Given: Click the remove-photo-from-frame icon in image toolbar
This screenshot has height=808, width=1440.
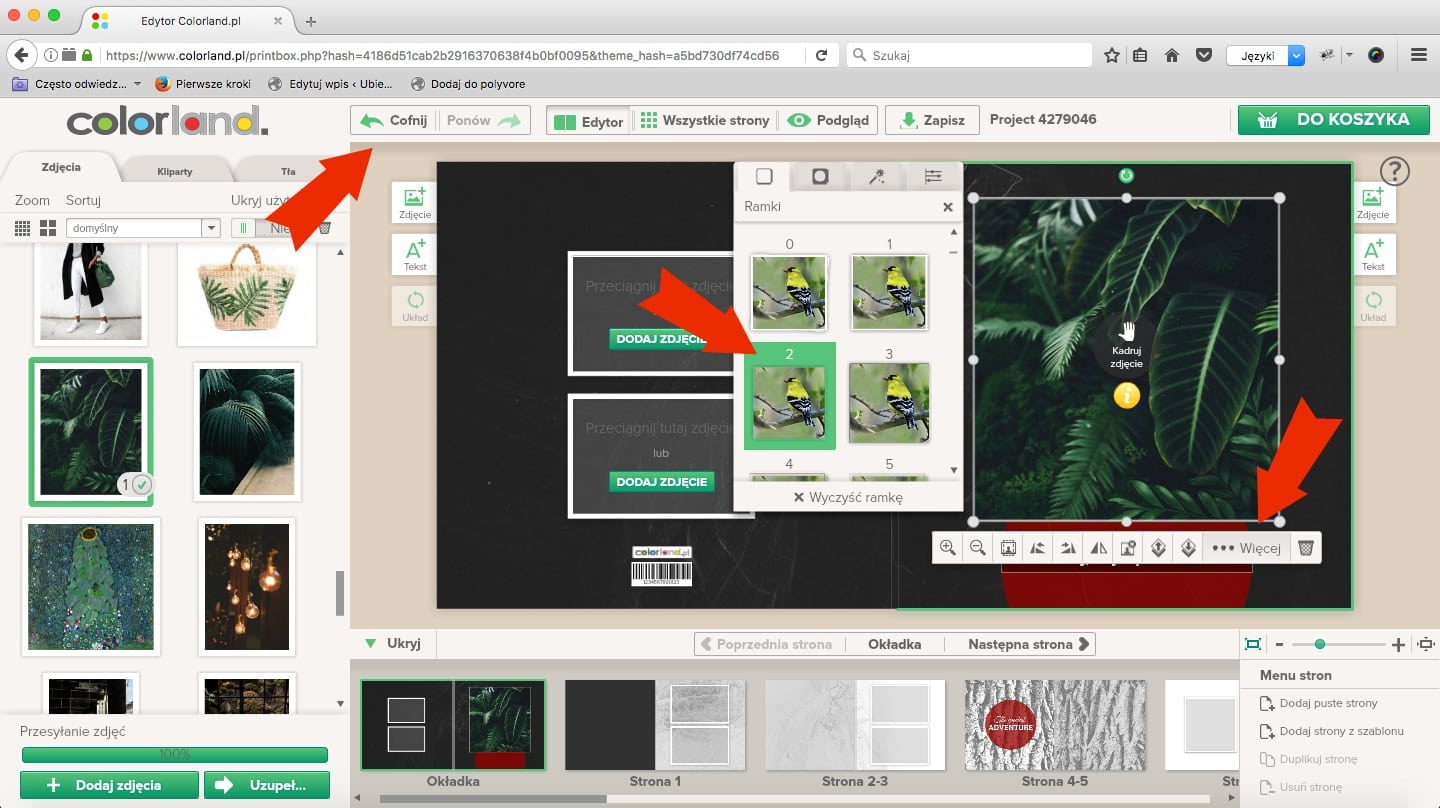Looking at the screenshot, I should click(x=1128, y=547).
